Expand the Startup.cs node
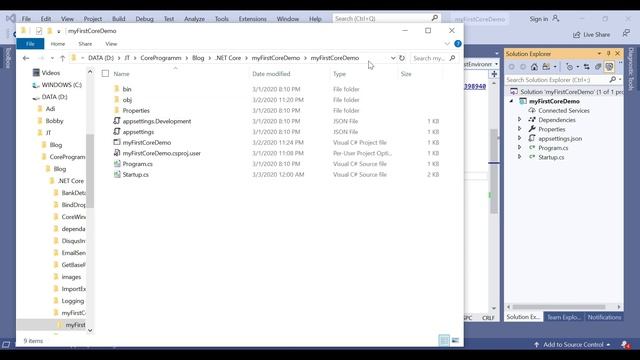The height and width of the screenshot is (360, 640). [520, 157]
